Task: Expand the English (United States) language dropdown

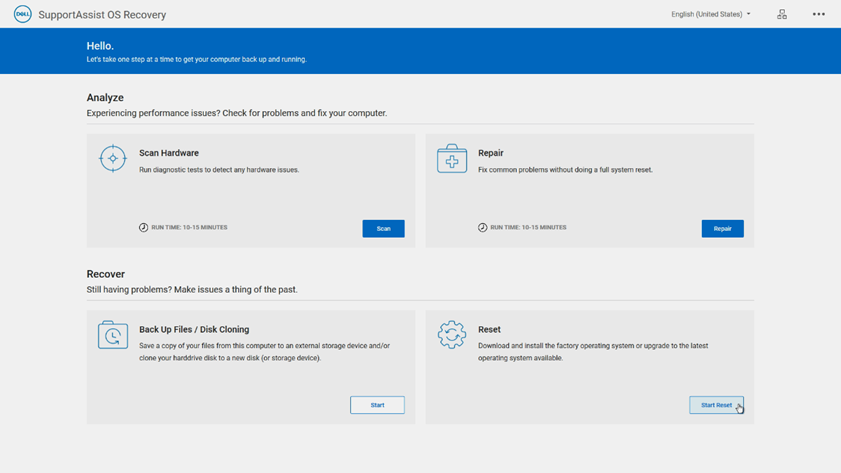Action: point(710,14)
